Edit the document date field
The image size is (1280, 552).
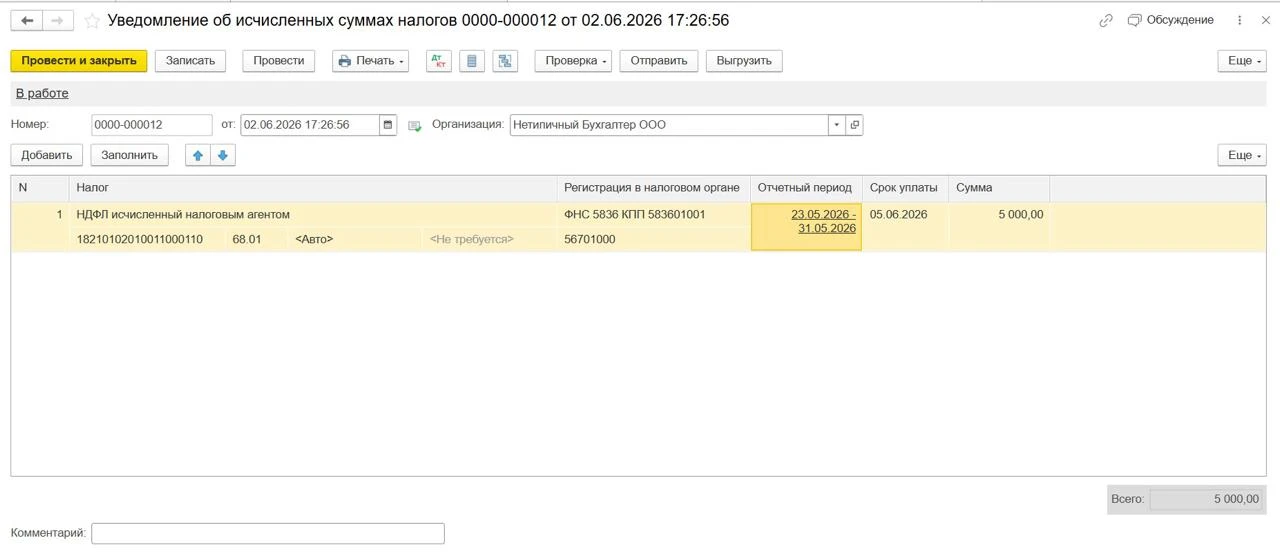coord(310,125)
